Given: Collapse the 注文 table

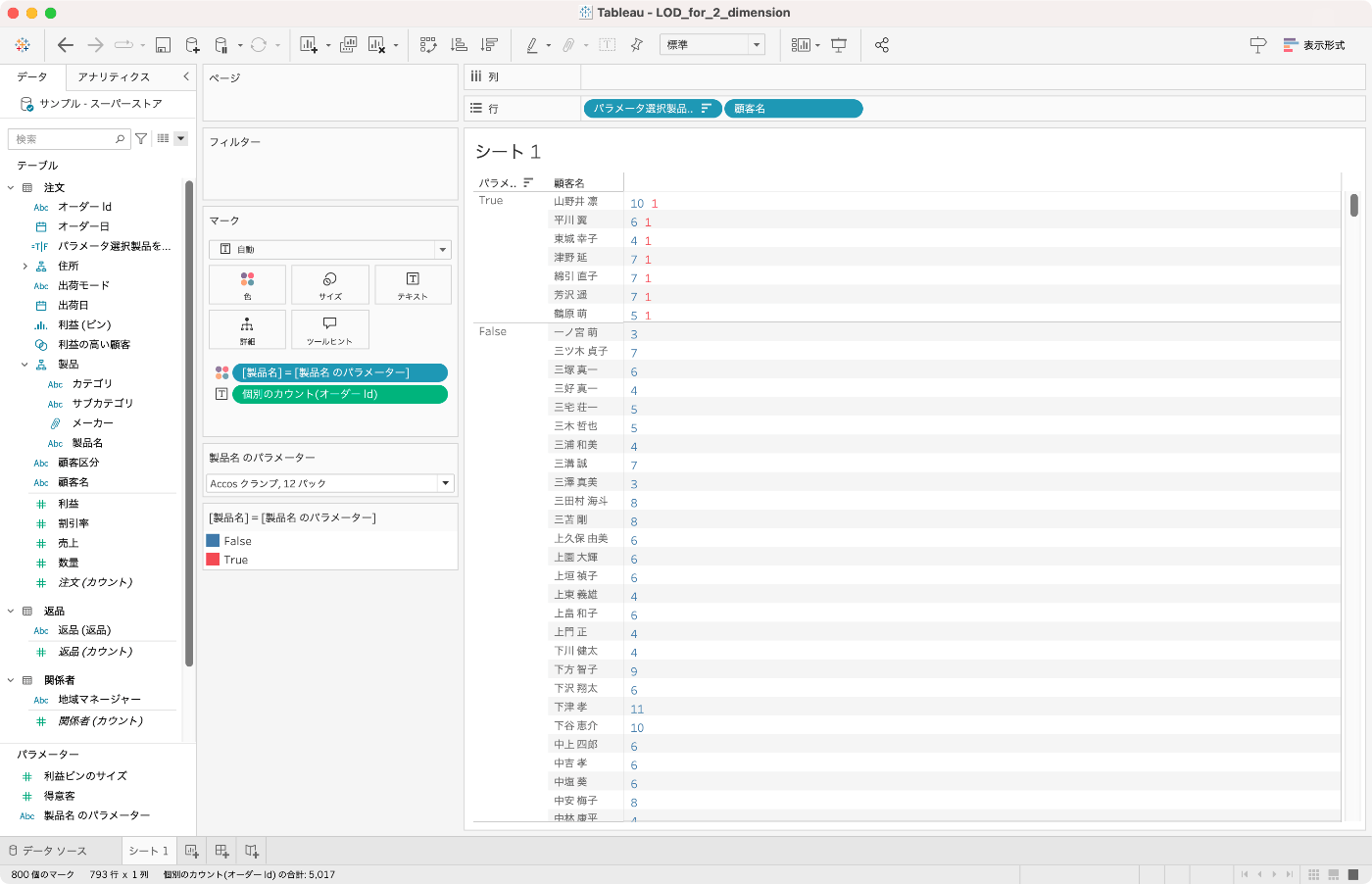Looking at the screenshot, I should pyautogui.click(x=11, y=187).
